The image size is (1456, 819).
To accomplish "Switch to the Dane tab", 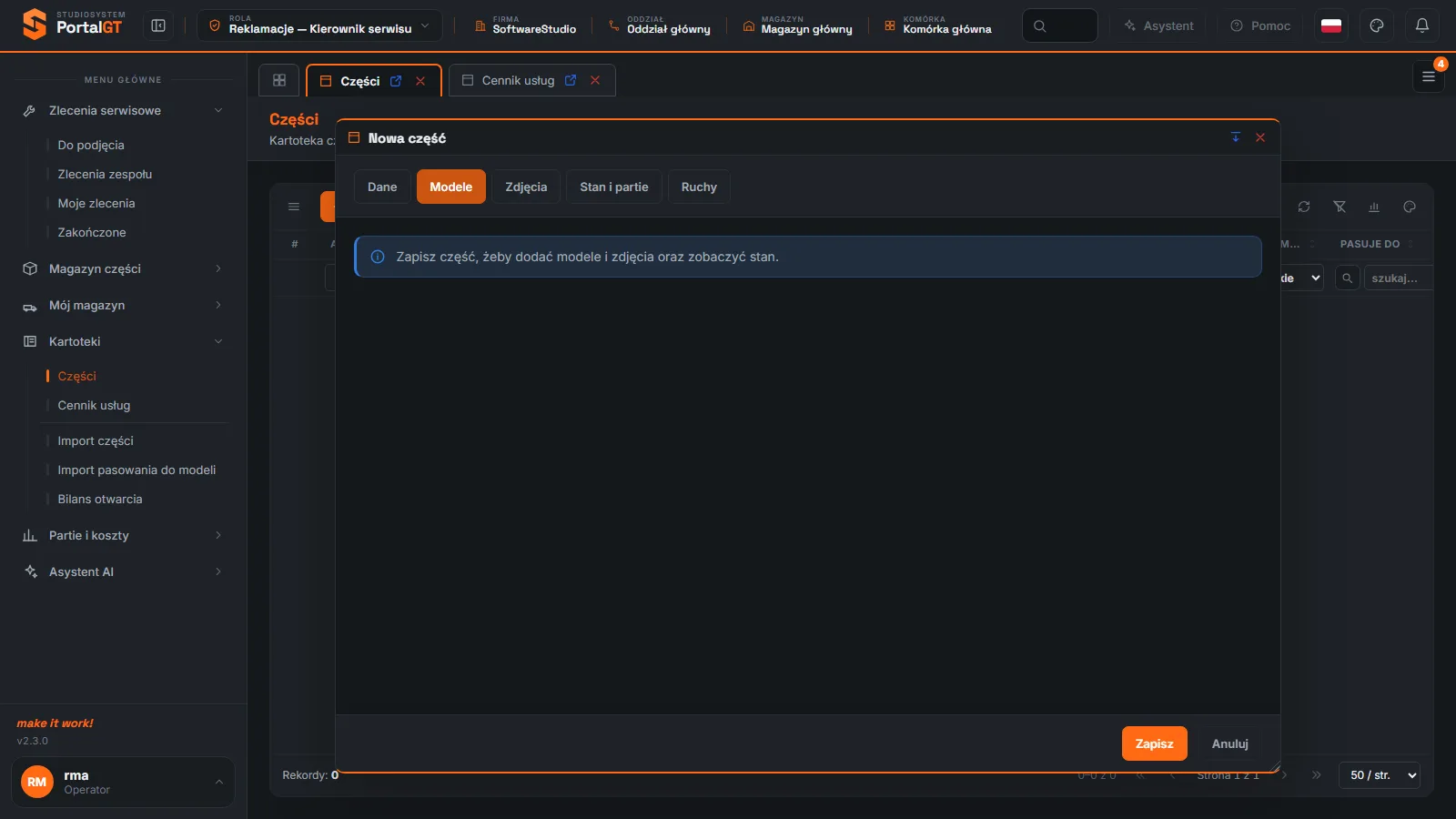I will pyautogui.click(x=382, y=187).
